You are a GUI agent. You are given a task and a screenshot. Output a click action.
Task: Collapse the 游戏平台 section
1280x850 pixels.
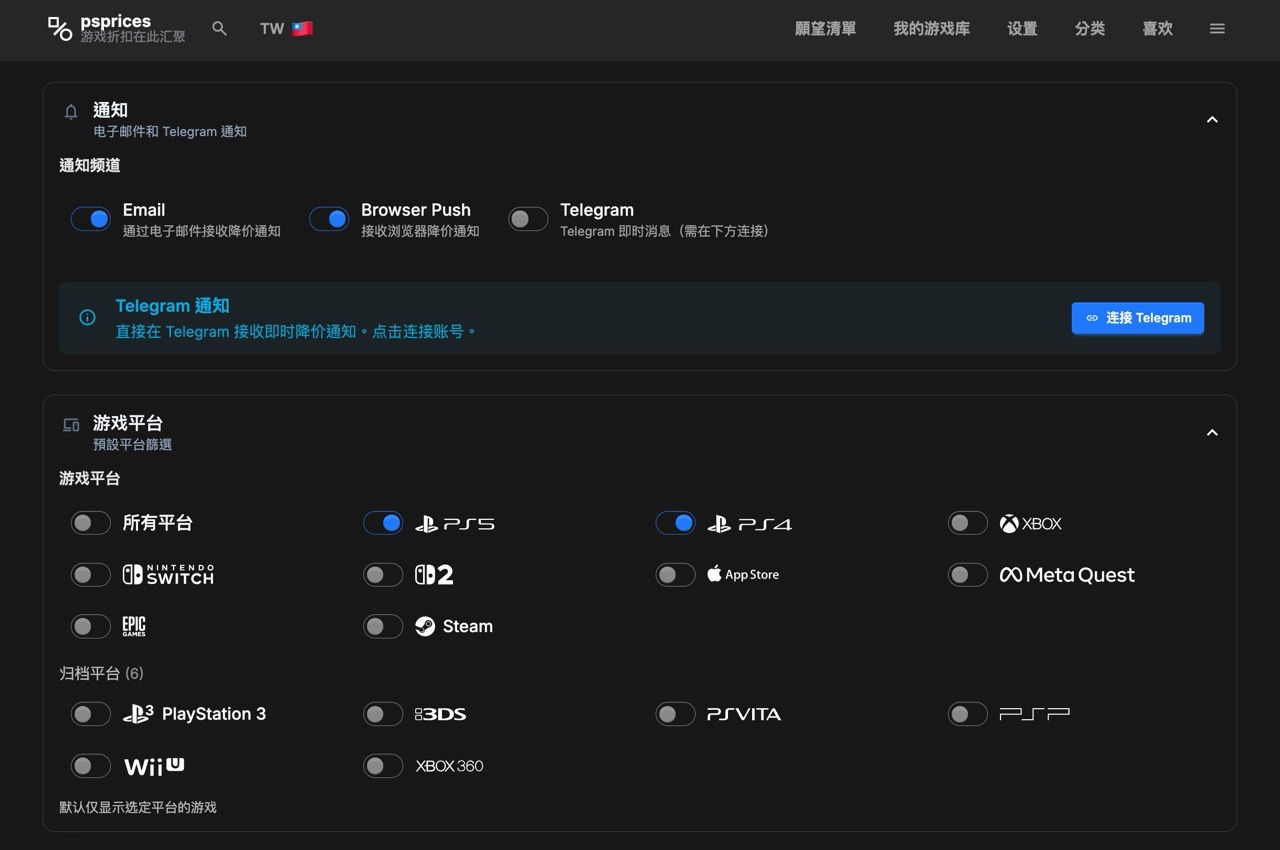tap(1212, 433)
